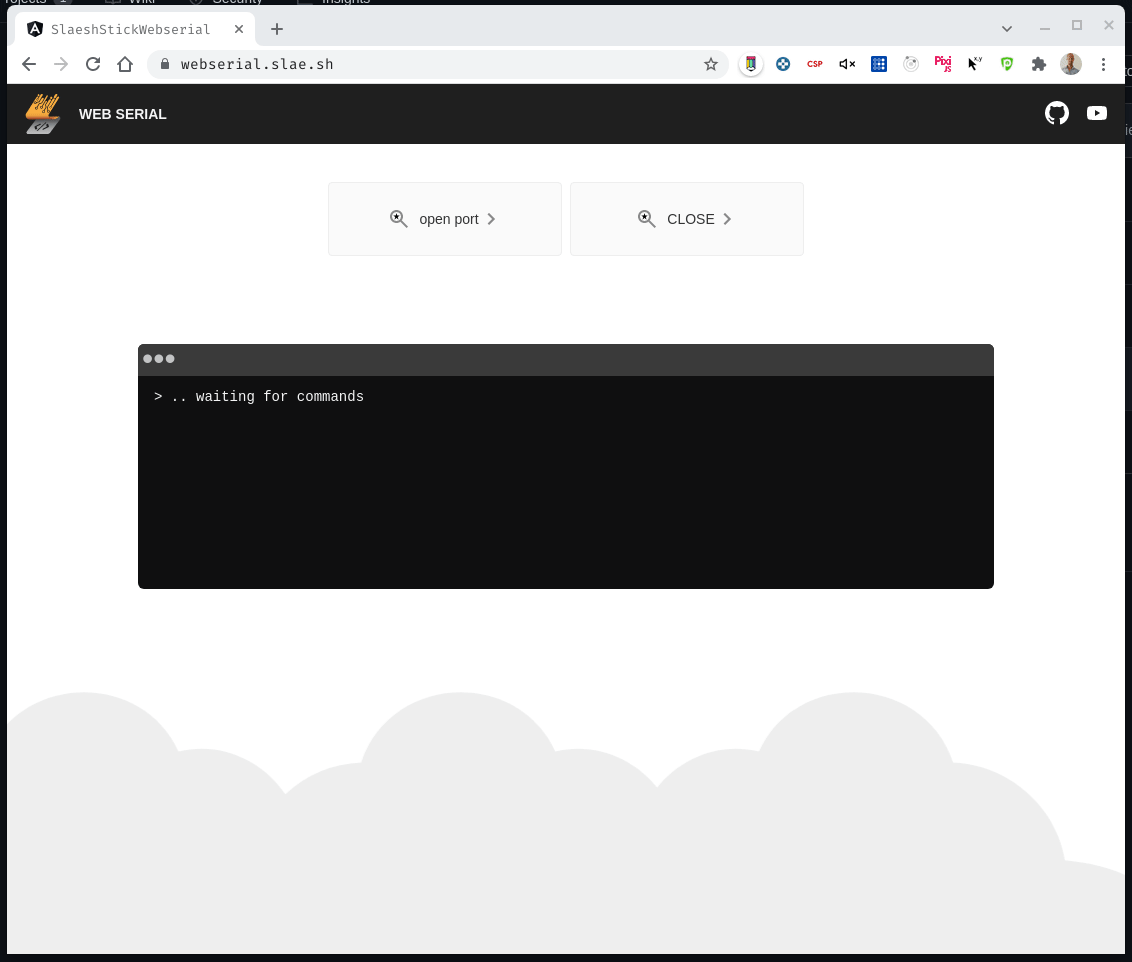Open the Chrome three-dots menu
The image size is (1132, 962).
(1104, 64)
